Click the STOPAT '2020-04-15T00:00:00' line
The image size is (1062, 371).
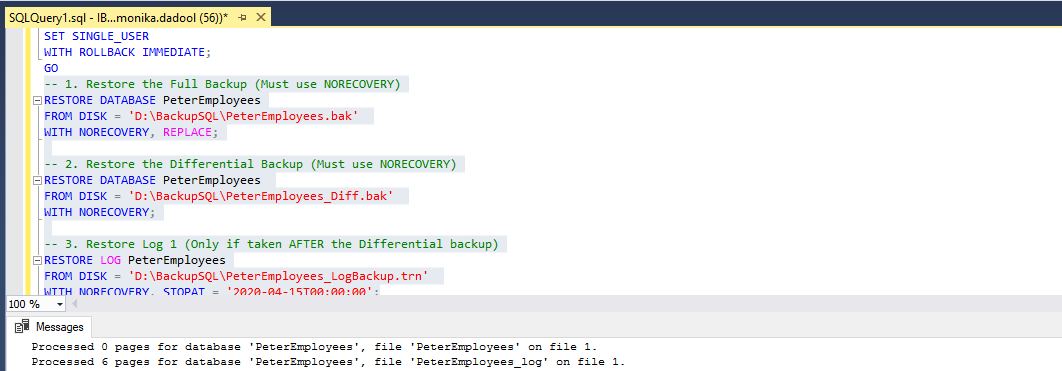coord(212,291)
